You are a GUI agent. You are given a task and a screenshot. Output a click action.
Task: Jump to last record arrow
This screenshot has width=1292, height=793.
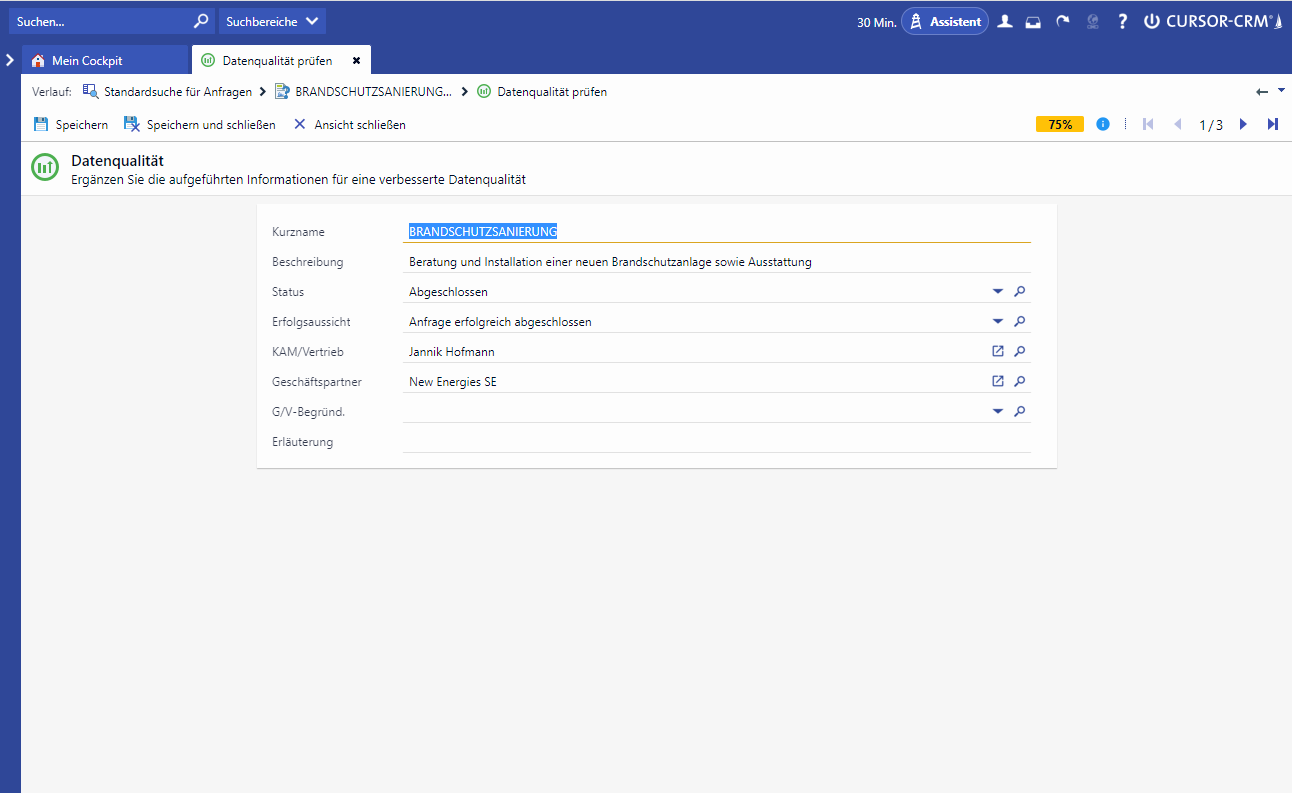point(1272,125)
